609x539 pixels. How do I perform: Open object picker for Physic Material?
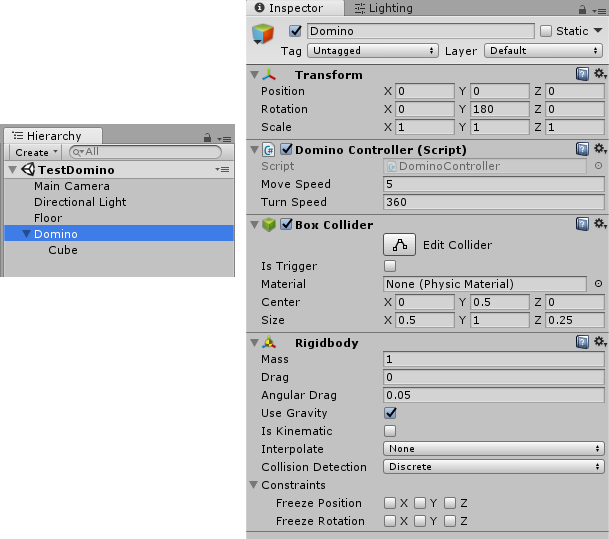coord(598,284)
